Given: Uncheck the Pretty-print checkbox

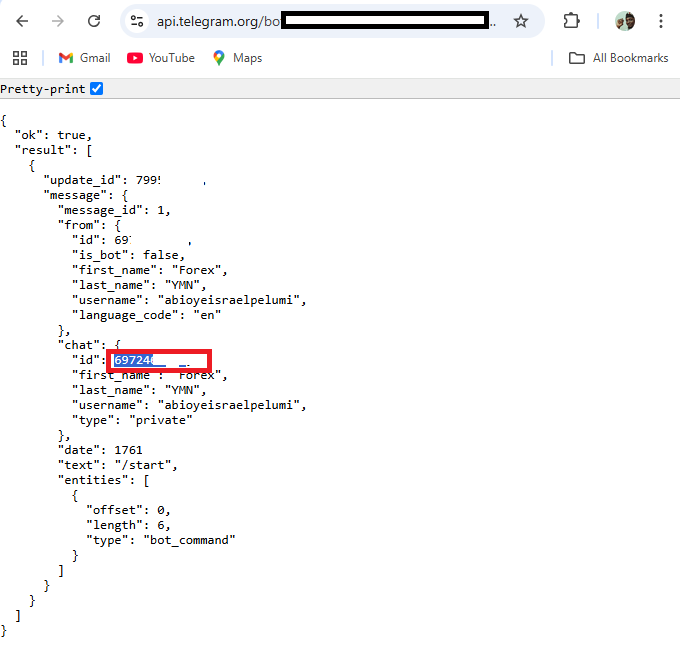Looking at the screenshot, I should point(96,88).
